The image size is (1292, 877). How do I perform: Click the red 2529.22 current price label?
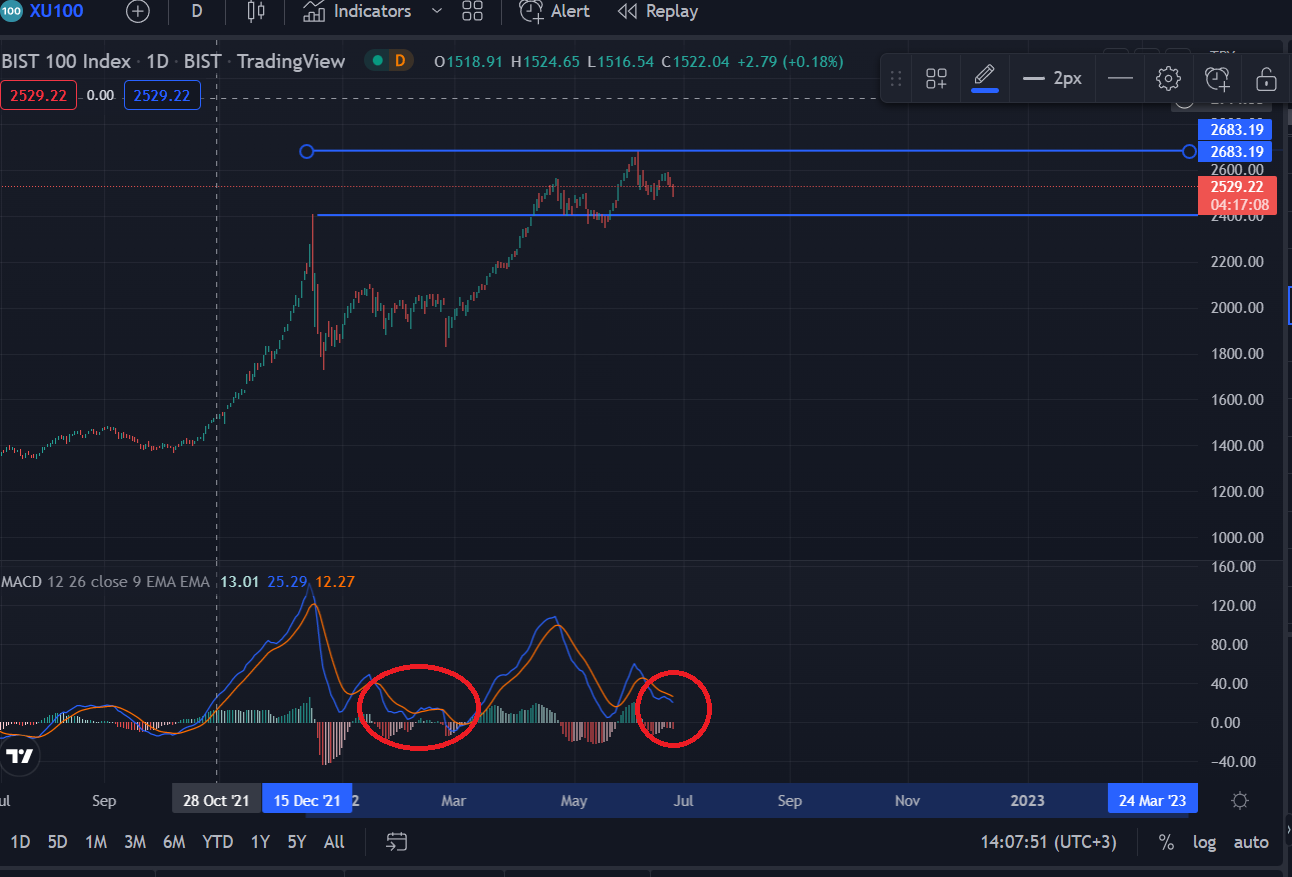[x=1236, y=186]
